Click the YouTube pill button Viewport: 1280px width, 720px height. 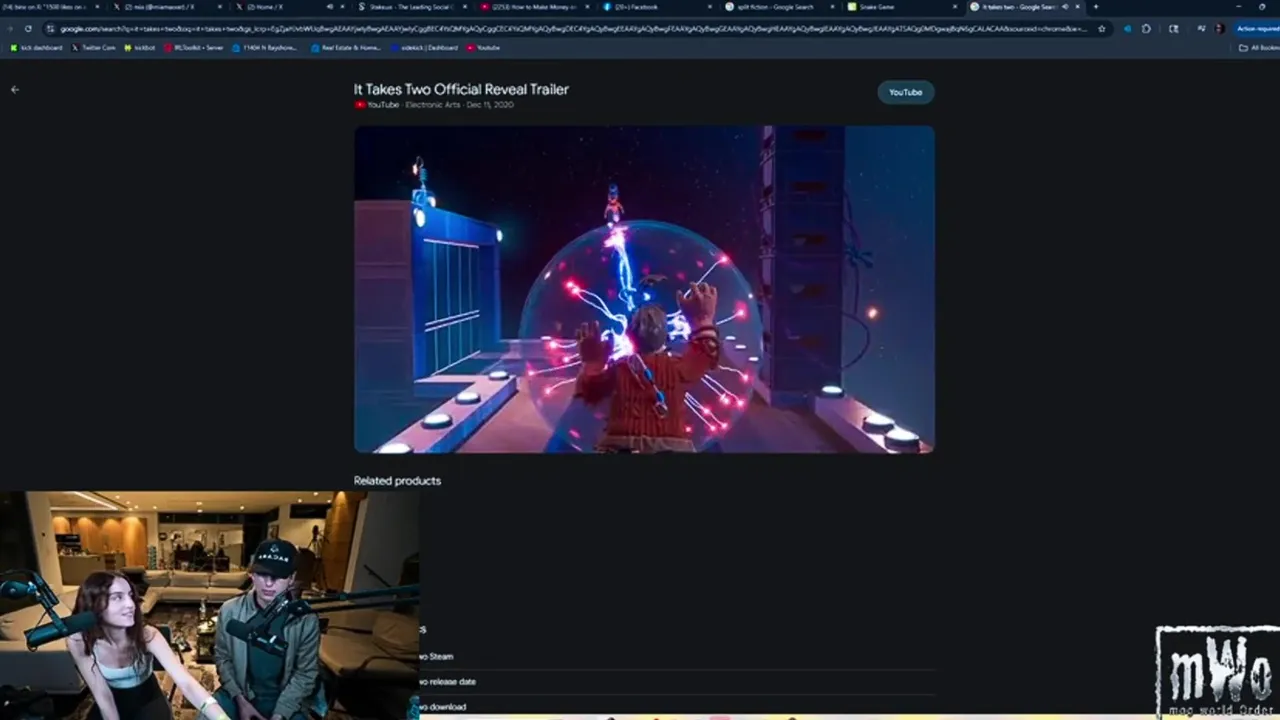[x=905, y=92]
